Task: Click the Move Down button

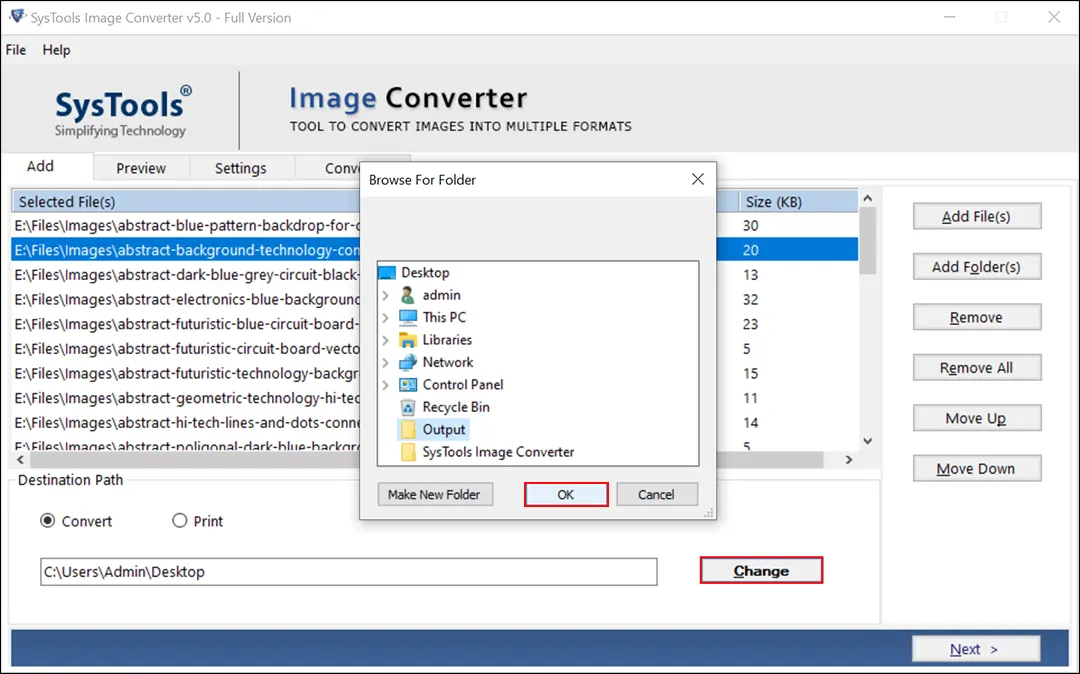Action: click(977, 469)
